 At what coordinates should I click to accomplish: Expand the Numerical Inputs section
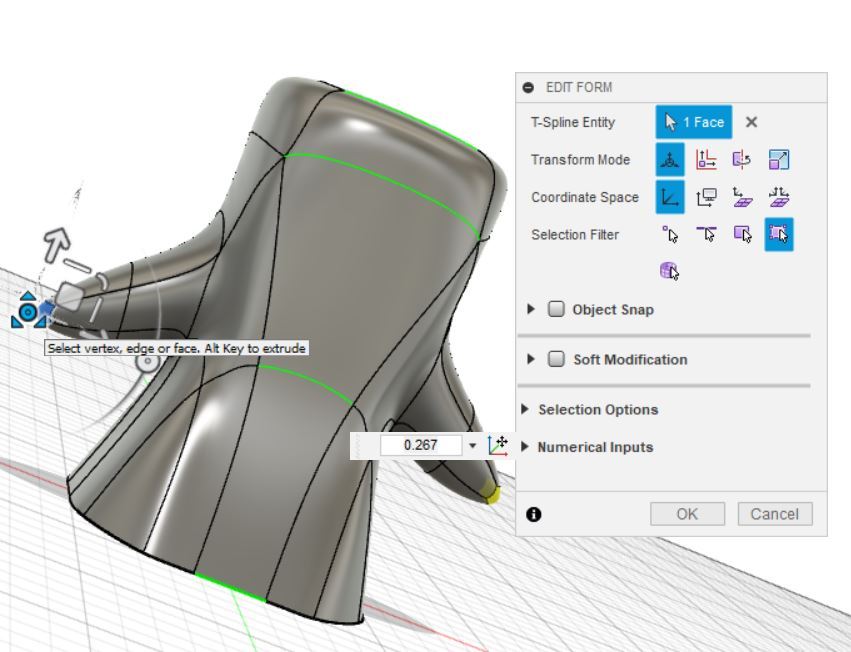click(525, 447)
